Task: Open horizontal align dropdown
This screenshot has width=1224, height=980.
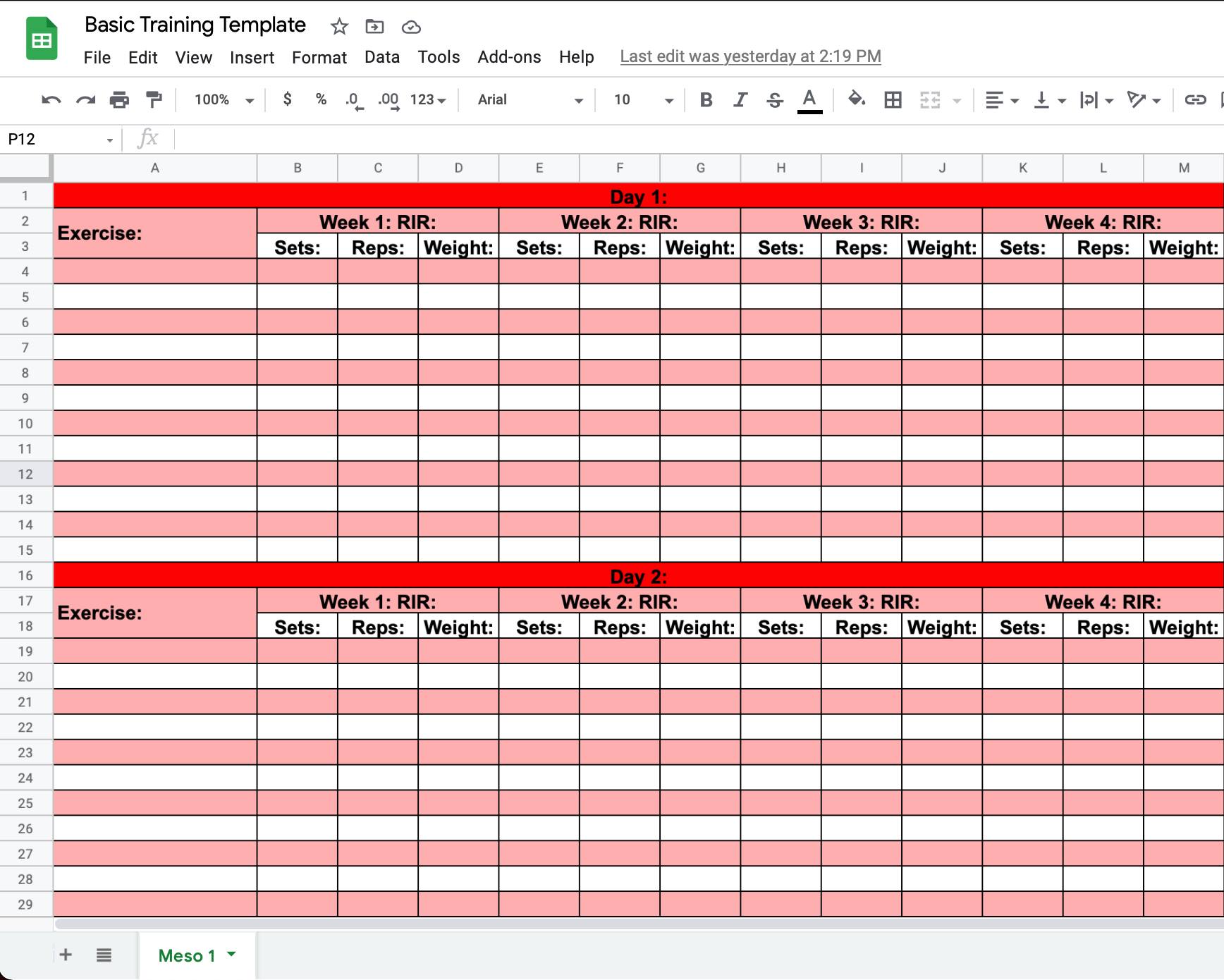Action: coord(1002,100)
